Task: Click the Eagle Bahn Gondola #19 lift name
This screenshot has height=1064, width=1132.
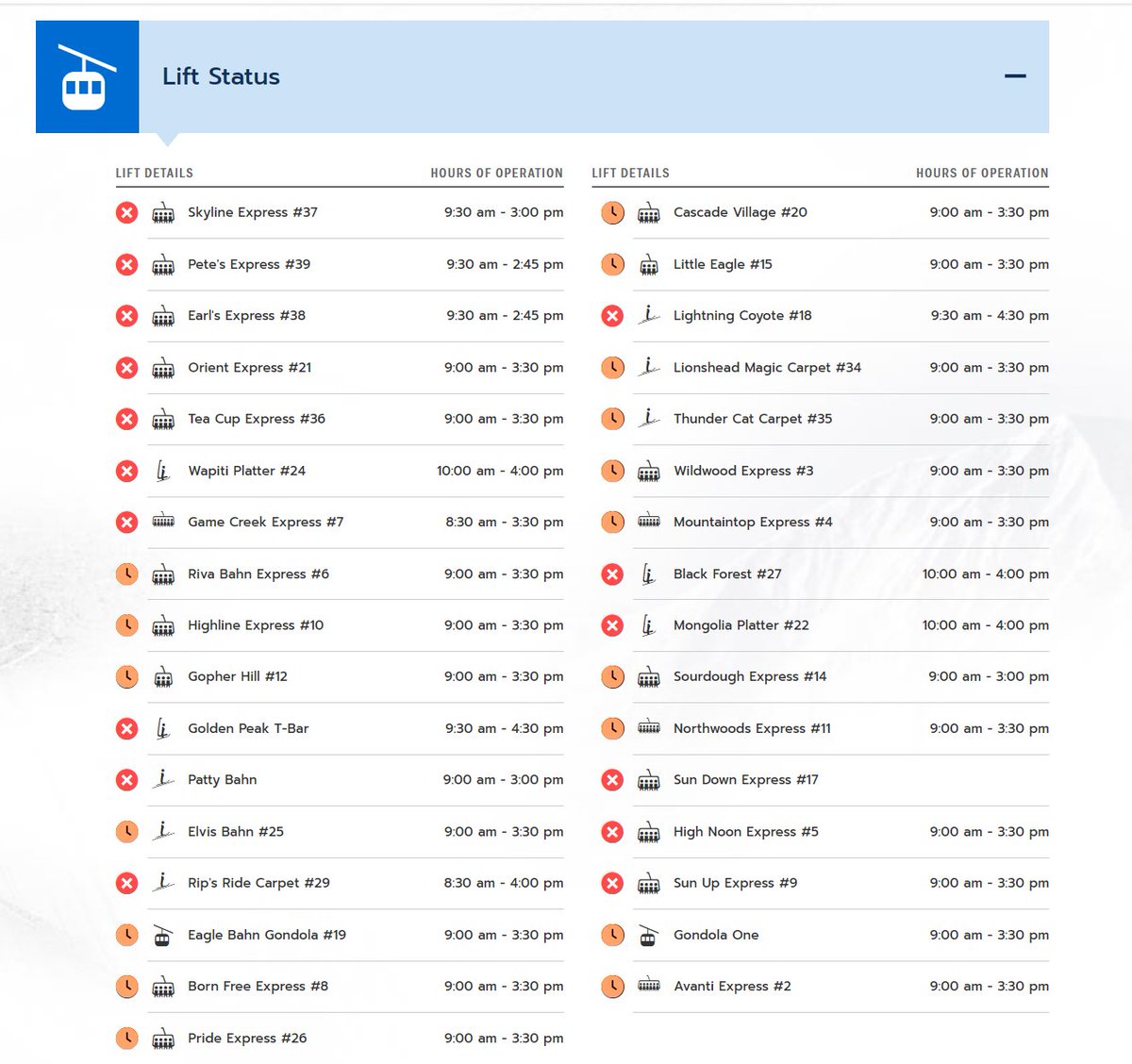Action: point(267,935)
